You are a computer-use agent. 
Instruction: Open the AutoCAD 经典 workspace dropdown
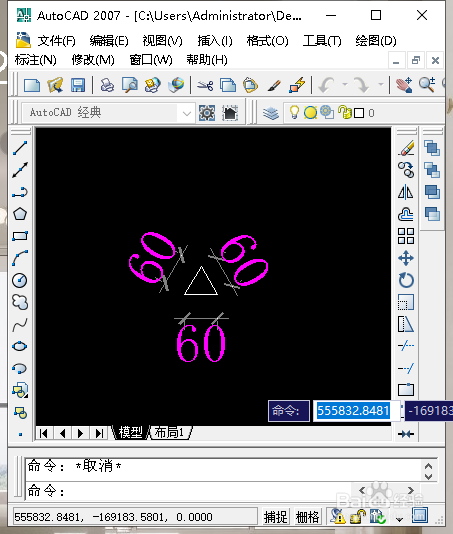[186, 113]
